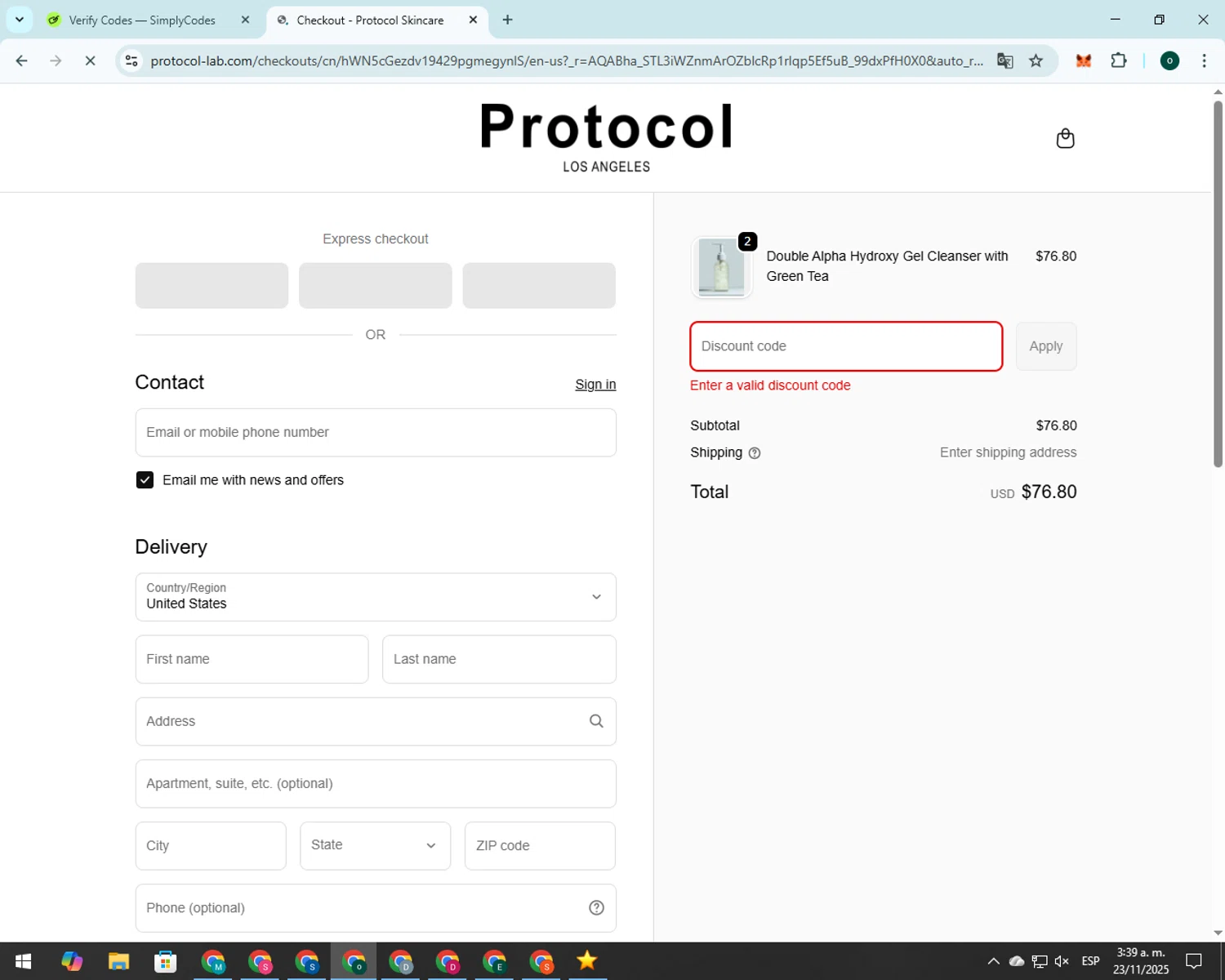
Task: Open Copilot from the taskbar
Action: point(72,961)
